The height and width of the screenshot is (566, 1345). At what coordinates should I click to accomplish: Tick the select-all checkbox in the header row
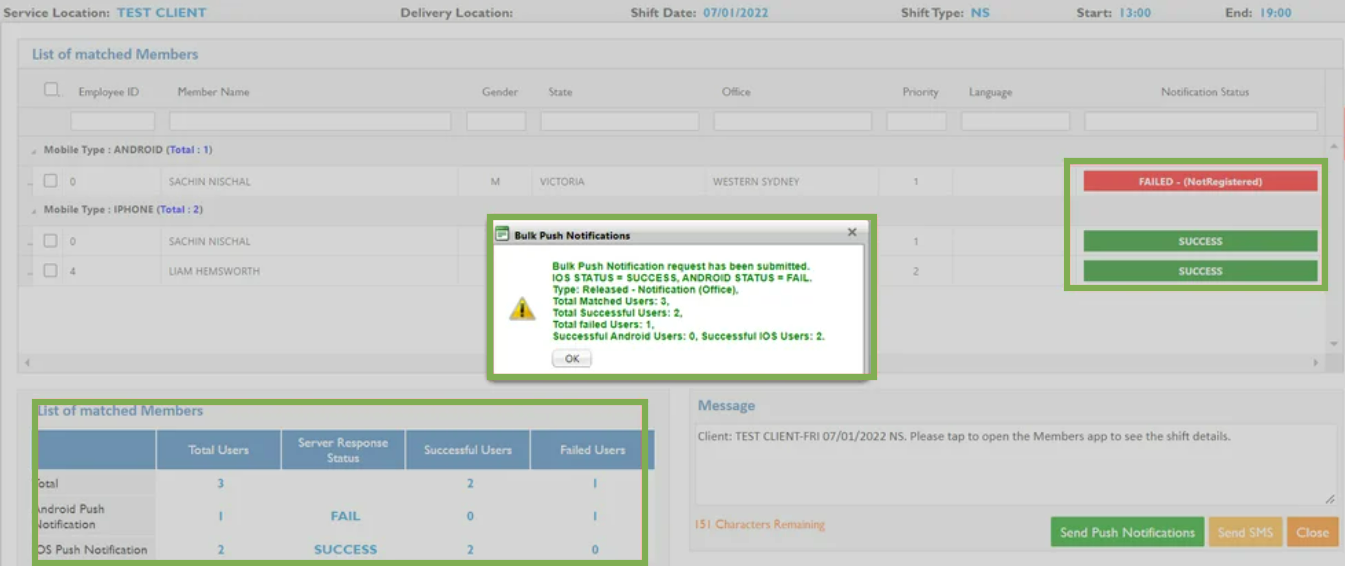[51, 90]
